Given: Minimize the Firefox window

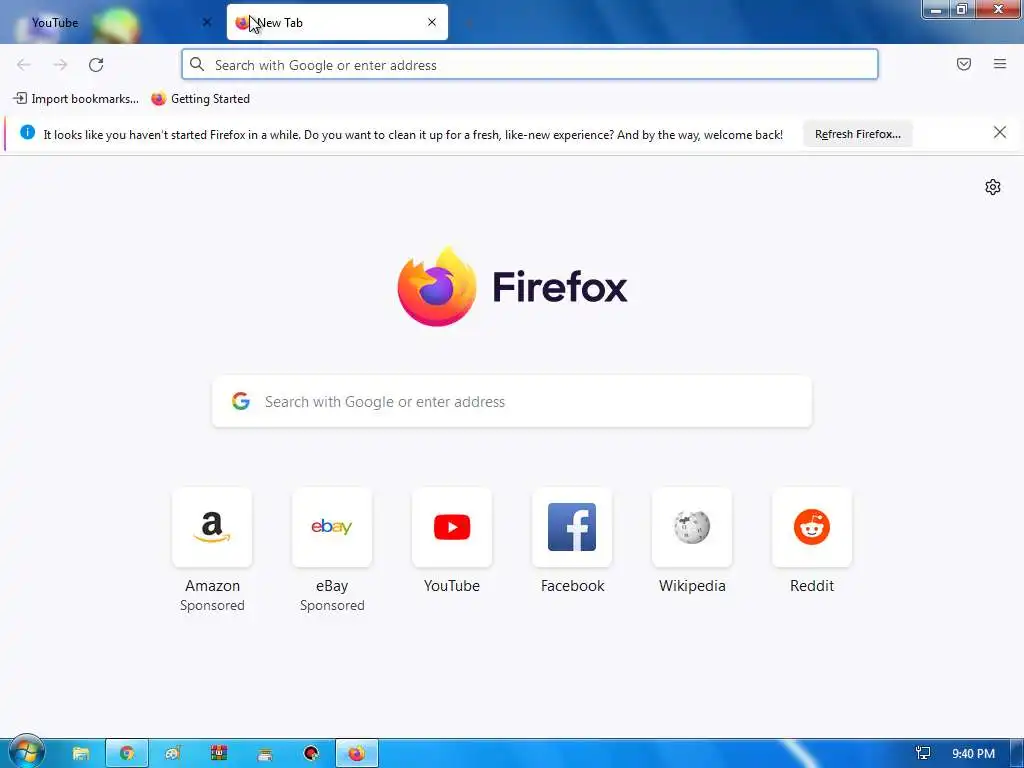Looking at the screenshot, I should pyautogui.click(x=936, y=9).
